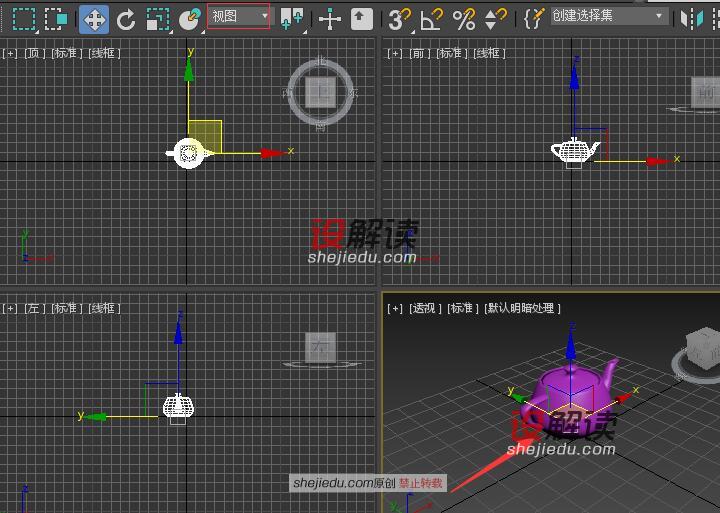Click blue Z-axis arrow in perspective viewport
The width and height of the screenshot is (720, 513).
click(571, 345)
